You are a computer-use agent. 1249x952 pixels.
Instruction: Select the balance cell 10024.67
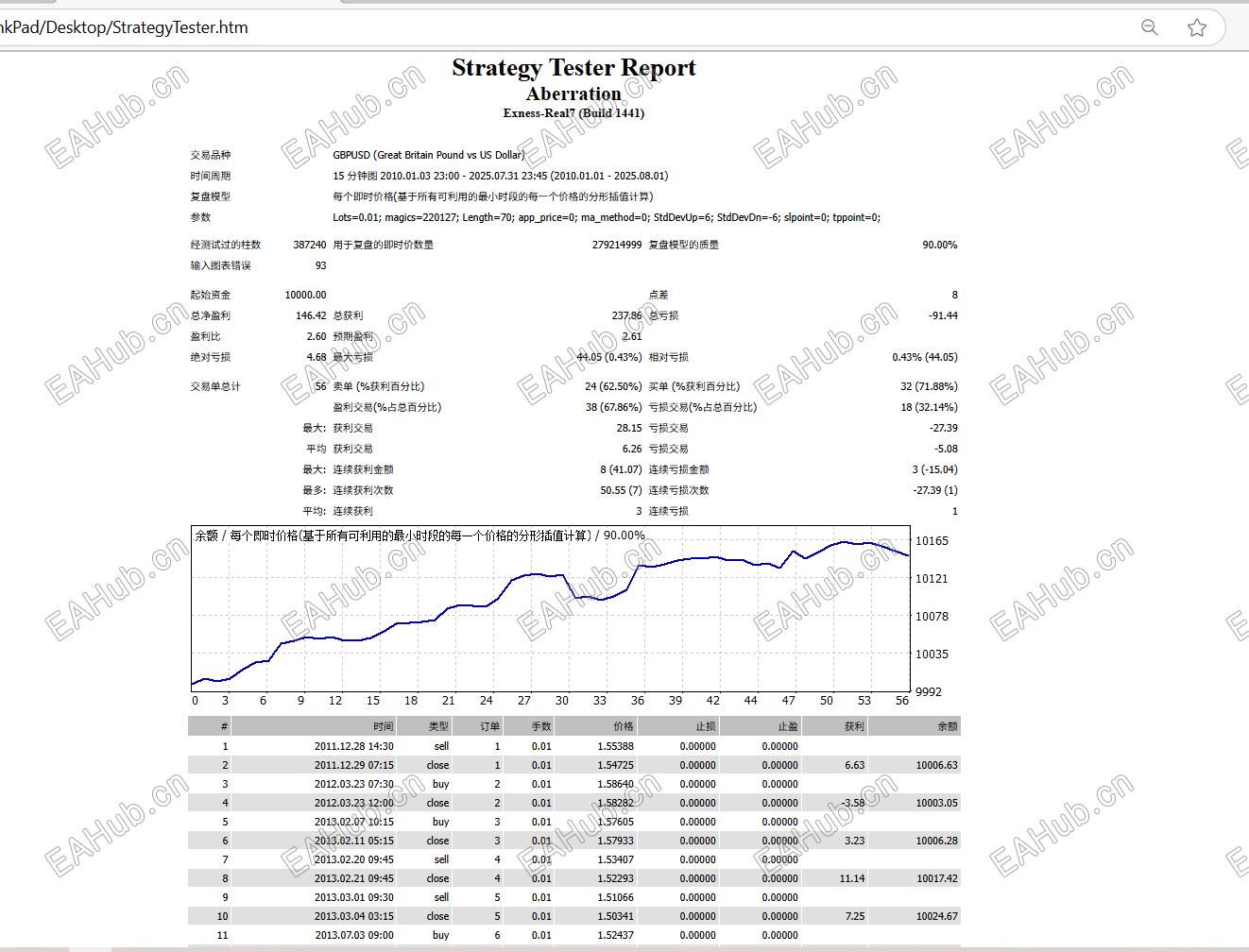[936, 916]
